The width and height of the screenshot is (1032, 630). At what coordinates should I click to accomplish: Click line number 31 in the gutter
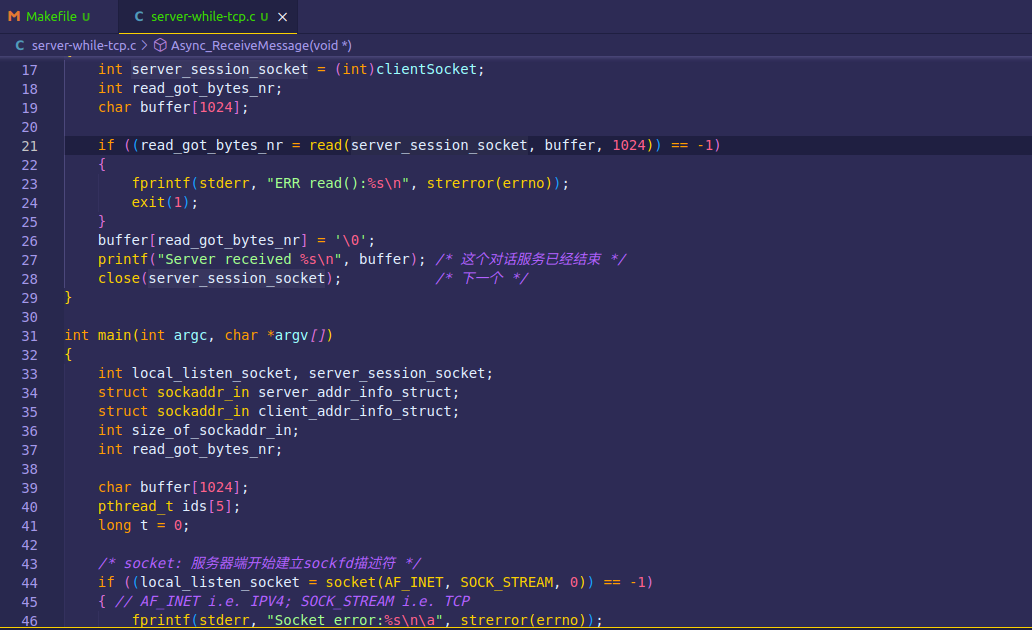(x=29, y=335)
